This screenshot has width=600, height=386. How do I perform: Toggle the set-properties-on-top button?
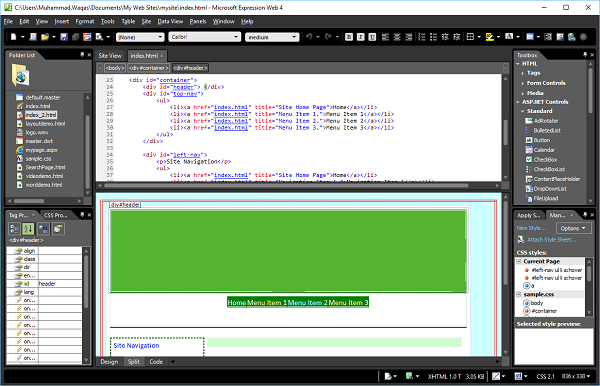(43, 229)
